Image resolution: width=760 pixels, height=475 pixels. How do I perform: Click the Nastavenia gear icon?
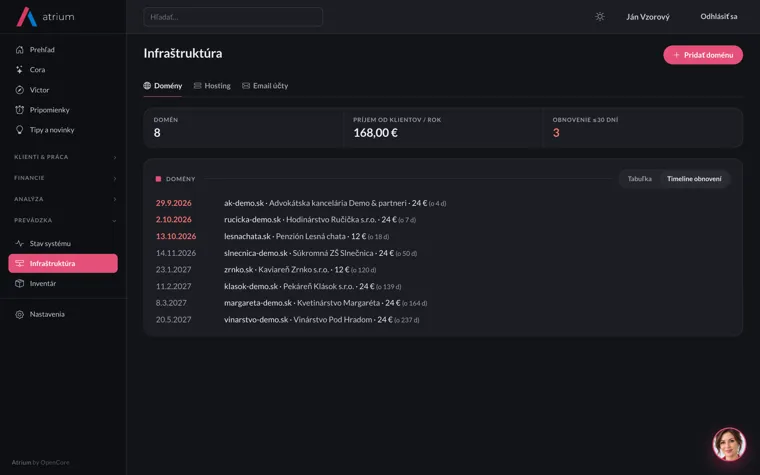[x=19, y=314]
